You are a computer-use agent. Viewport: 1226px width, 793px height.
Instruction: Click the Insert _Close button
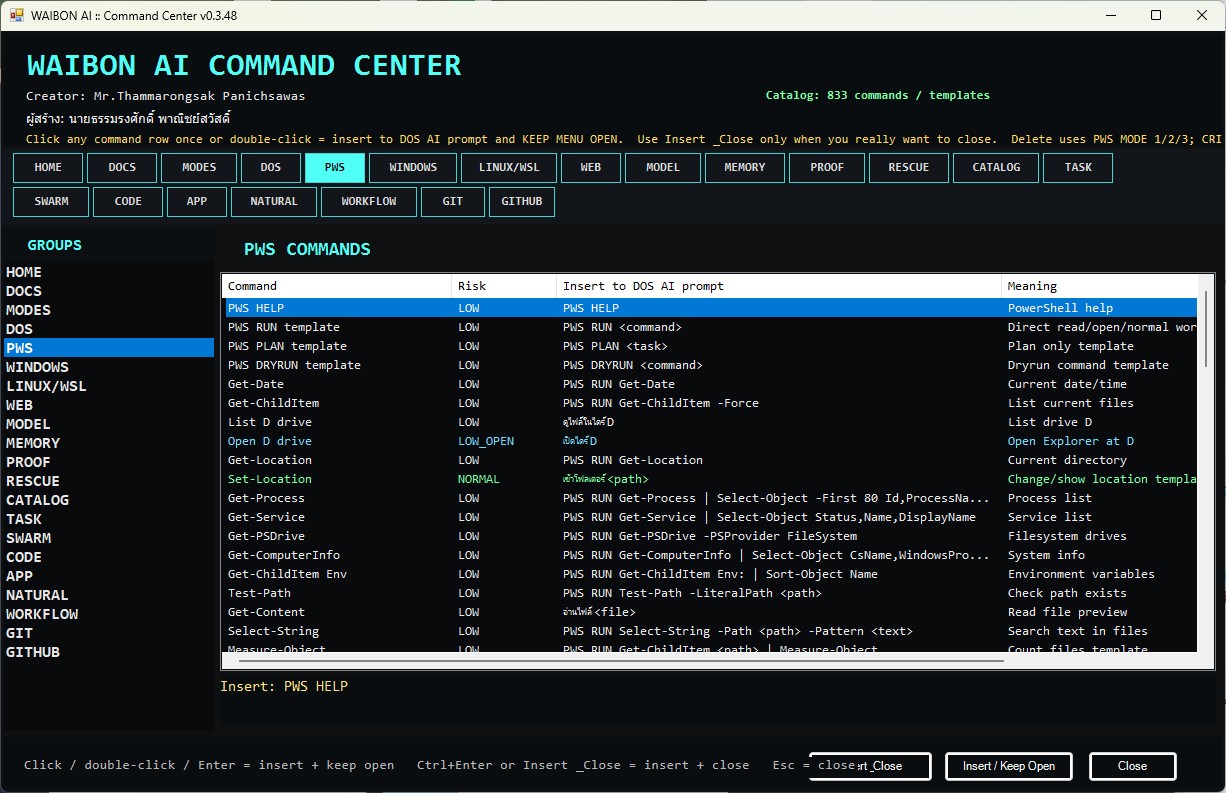870,766
